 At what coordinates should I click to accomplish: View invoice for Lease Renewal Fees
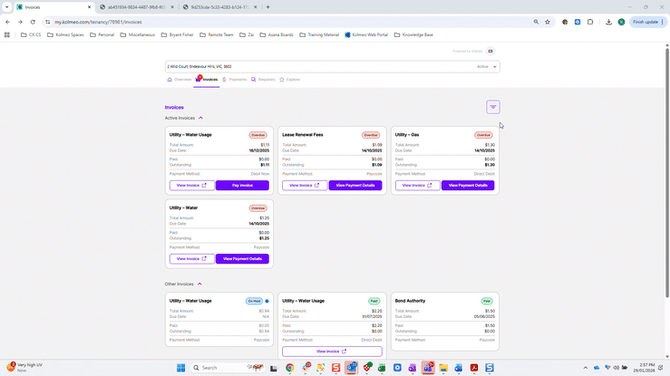pyautogui.click(x=305, y=185)
